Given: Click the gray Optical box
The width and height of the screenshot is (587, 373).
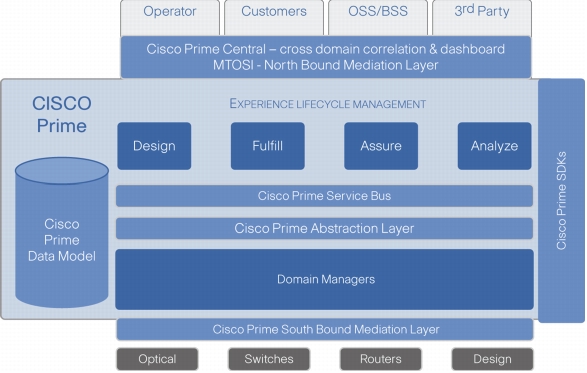Looking at the screenshot, I should [x=157, y=359].
